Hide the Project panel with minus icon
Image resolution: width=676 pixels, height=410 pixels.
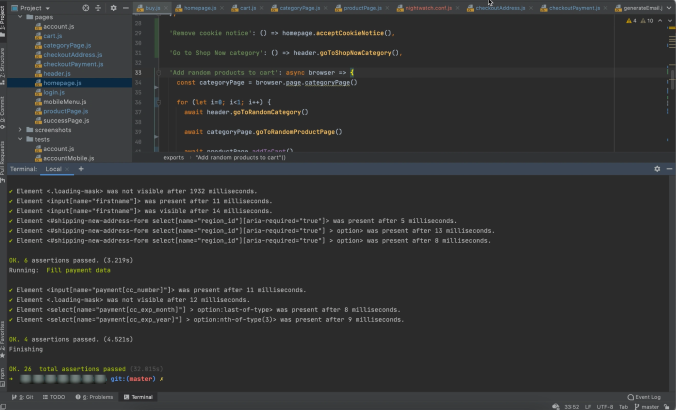(x=125, y=8)
